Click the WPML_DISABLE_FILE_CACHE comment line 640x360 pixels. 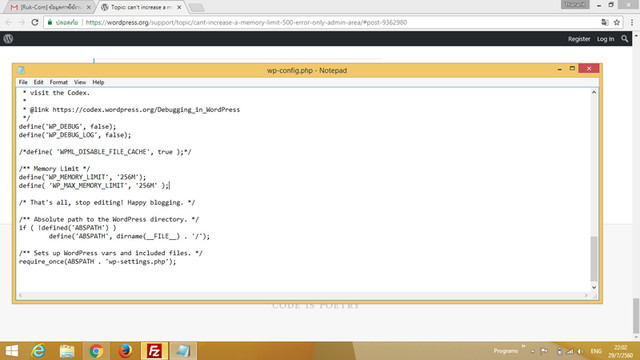click(x=105, y=152)
